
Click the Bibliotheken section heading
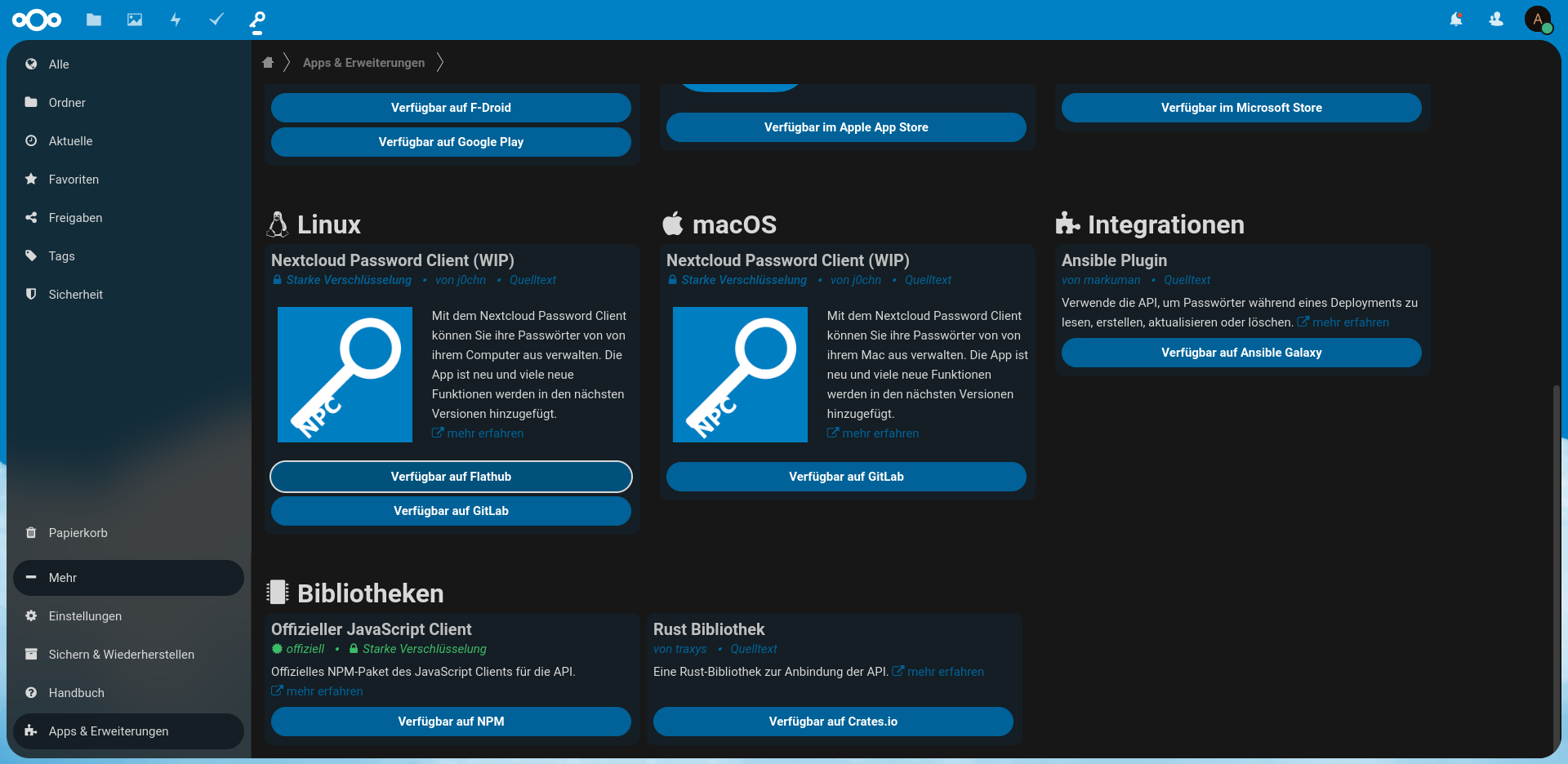click(356, 593)
